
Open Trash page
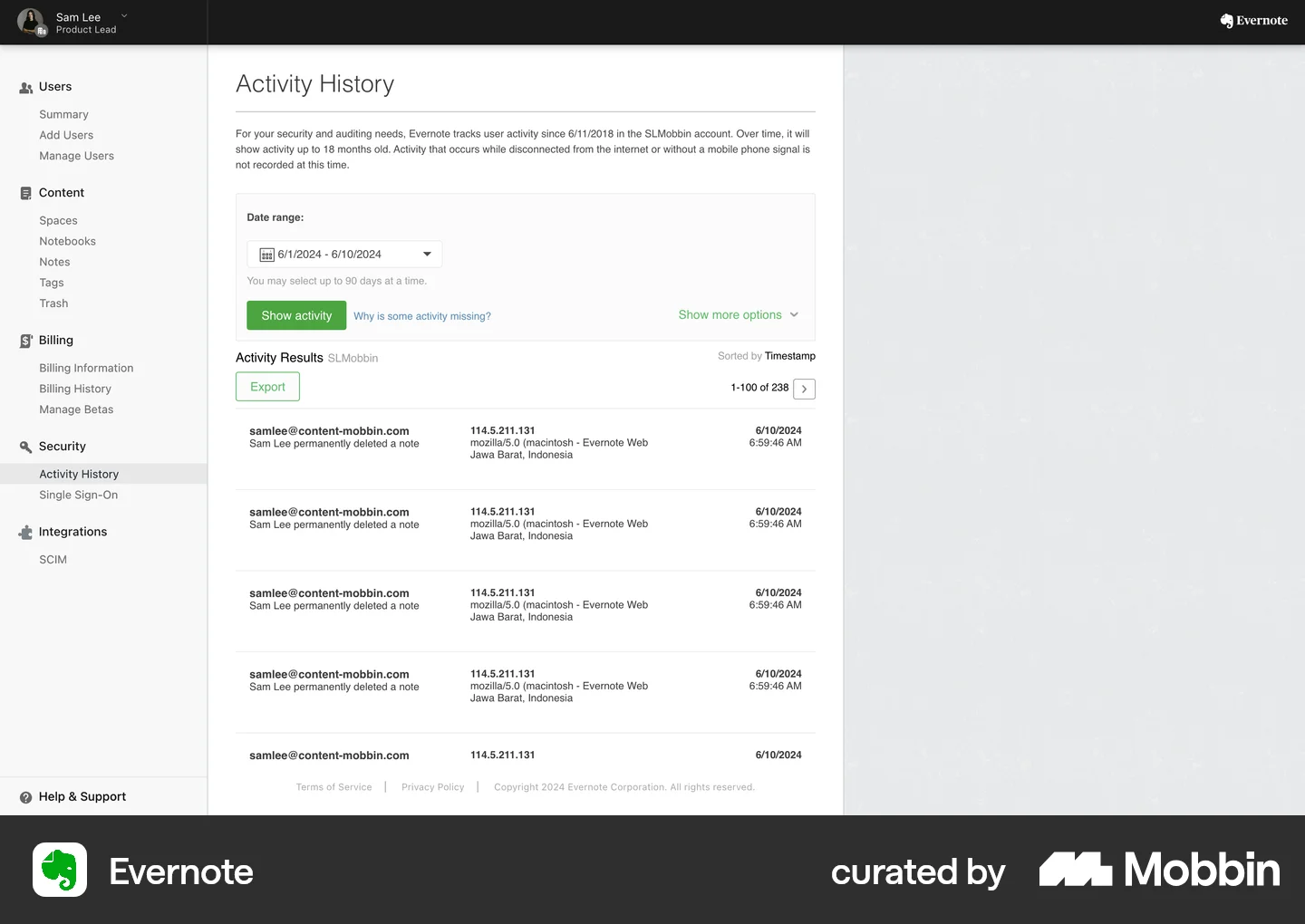coord(53,304)
